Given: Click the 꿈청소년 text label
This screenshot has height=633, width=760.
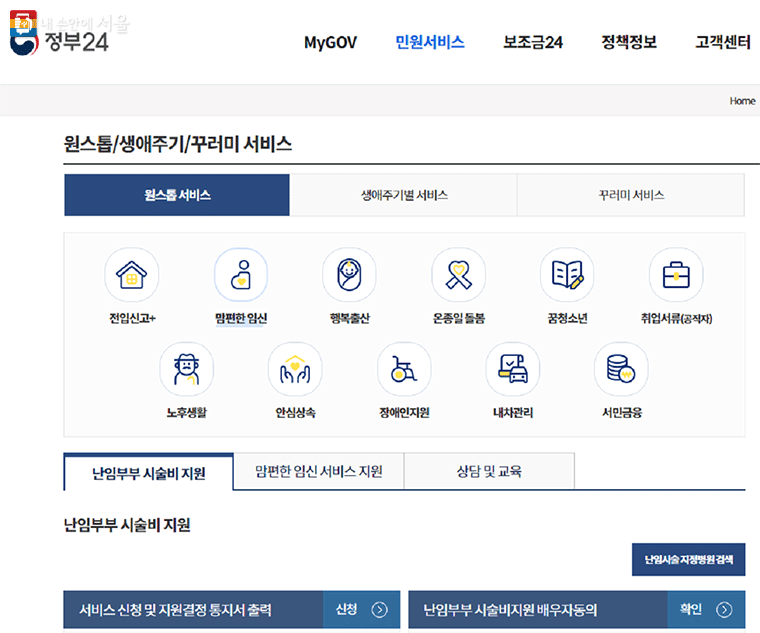Looking at the screenshot, I should 567,318.
